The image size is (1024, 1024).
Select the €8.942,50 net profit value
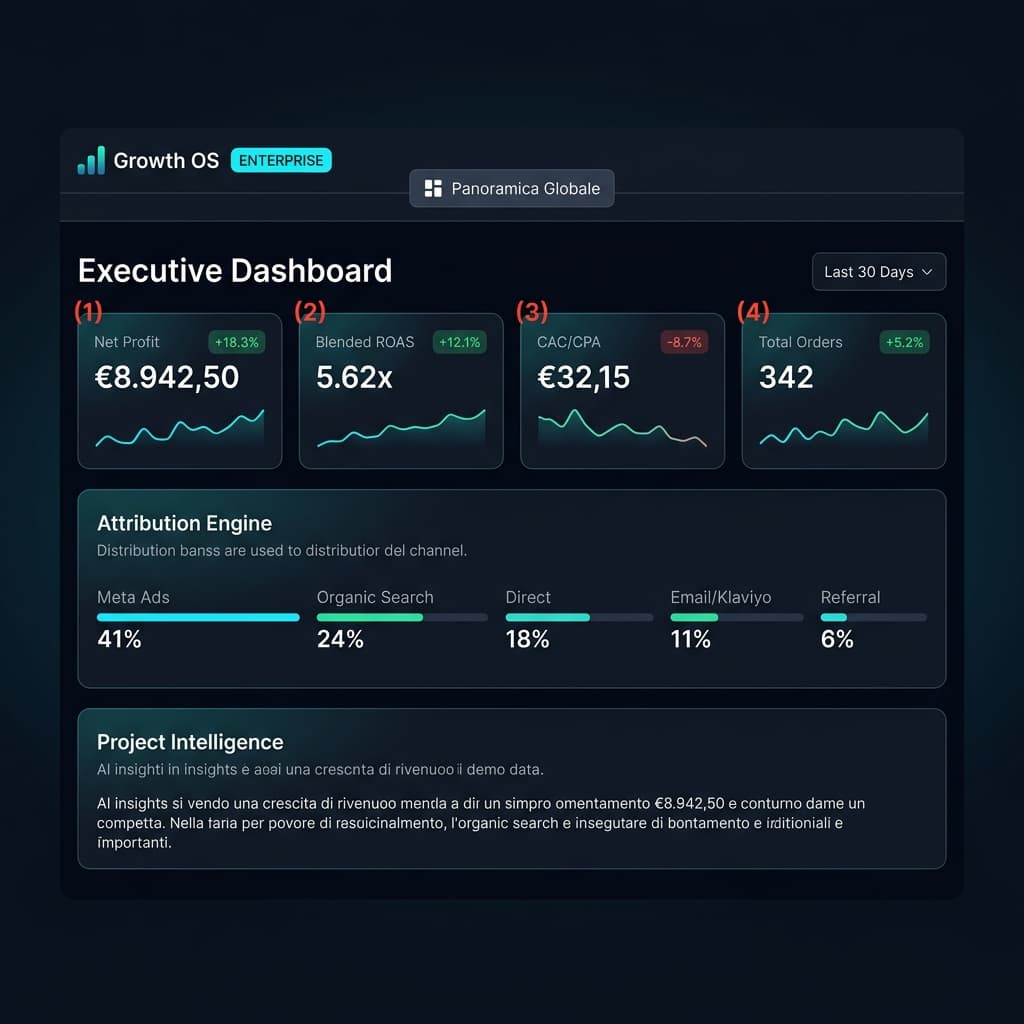(167, 377)
